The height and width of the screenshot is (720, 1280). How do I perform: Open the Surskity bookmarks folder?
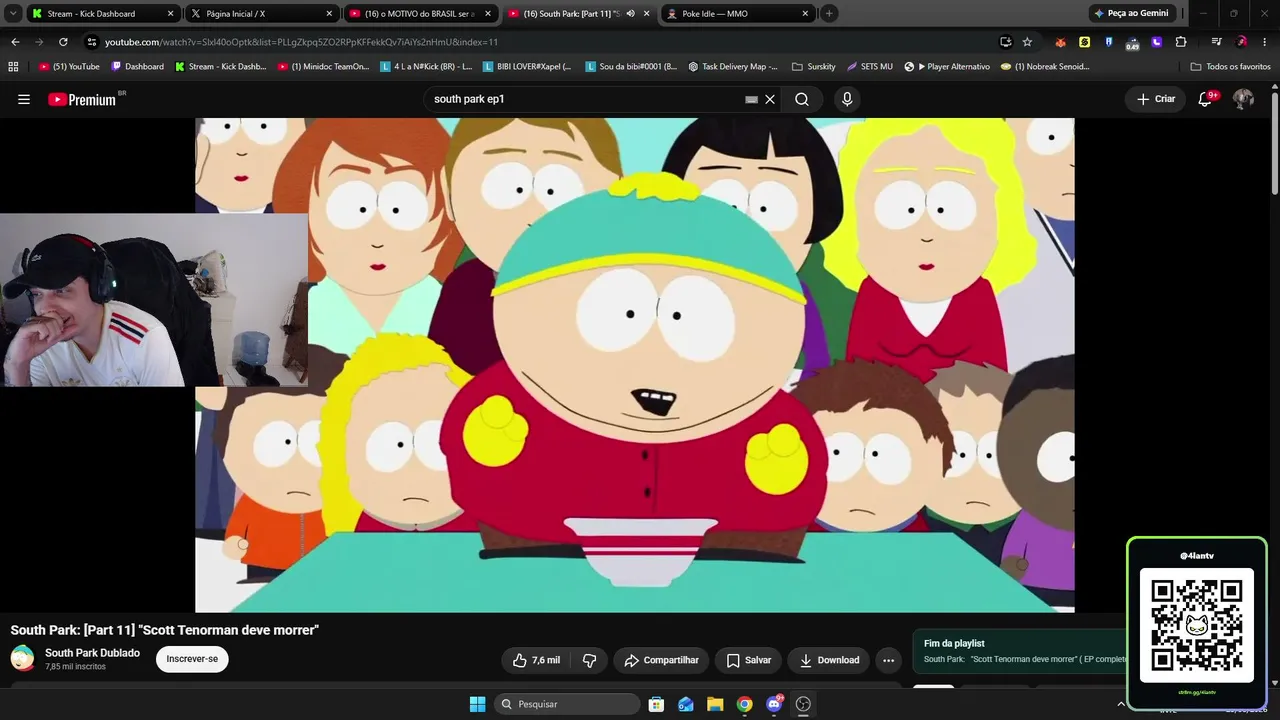tap(814, 66)
